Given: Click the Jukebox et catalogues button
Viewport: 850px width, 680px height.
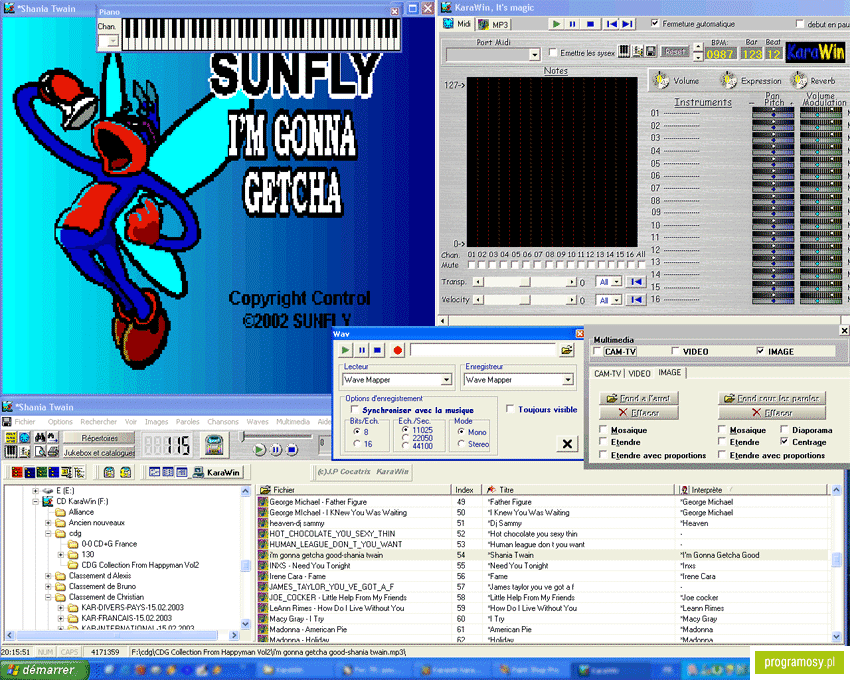Looking at the screenshot, I should click(x=99, y=452).
